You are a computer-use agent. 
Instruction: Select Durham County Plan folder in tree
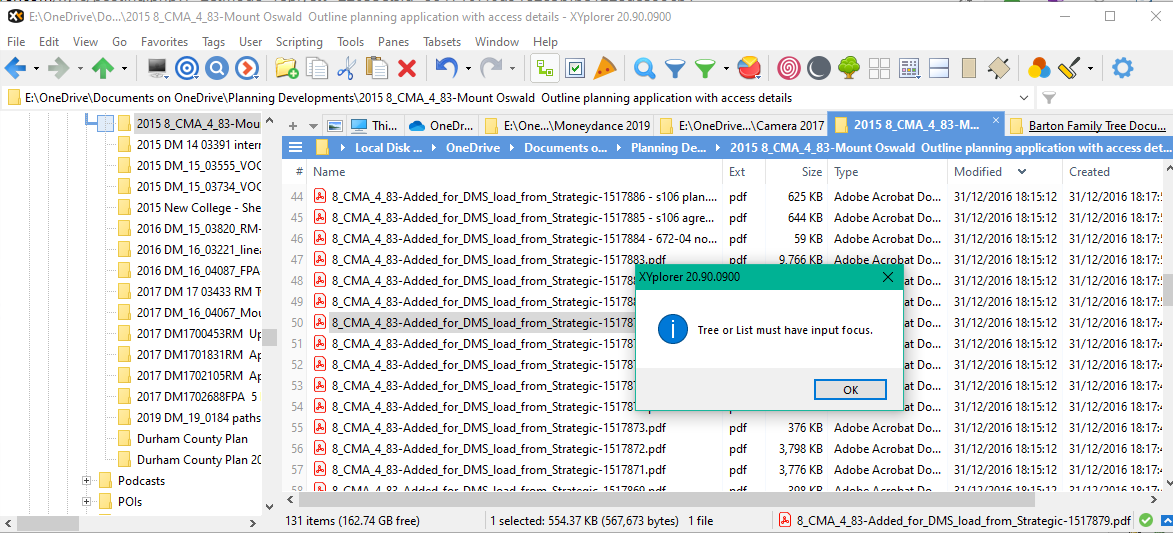192,439
